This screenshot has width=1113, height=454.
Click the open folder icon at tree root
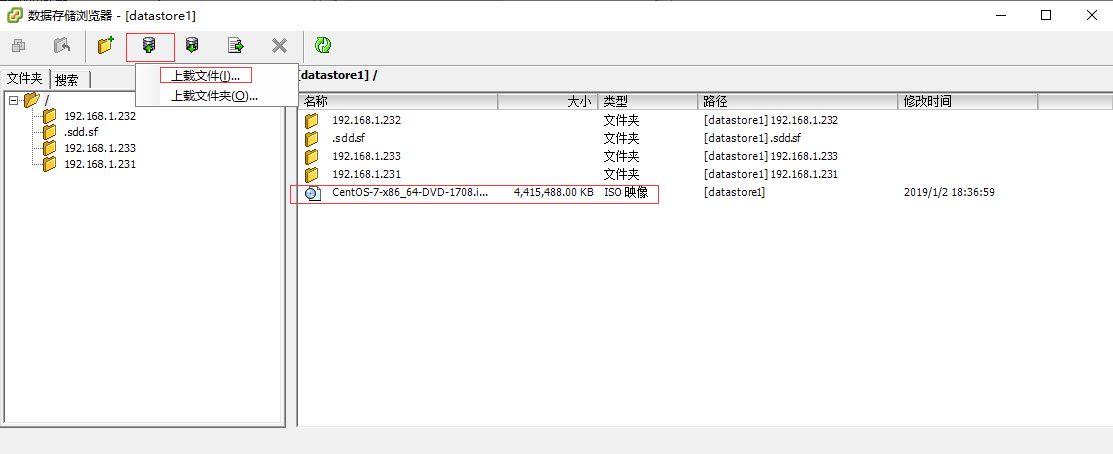coord(31,100)
